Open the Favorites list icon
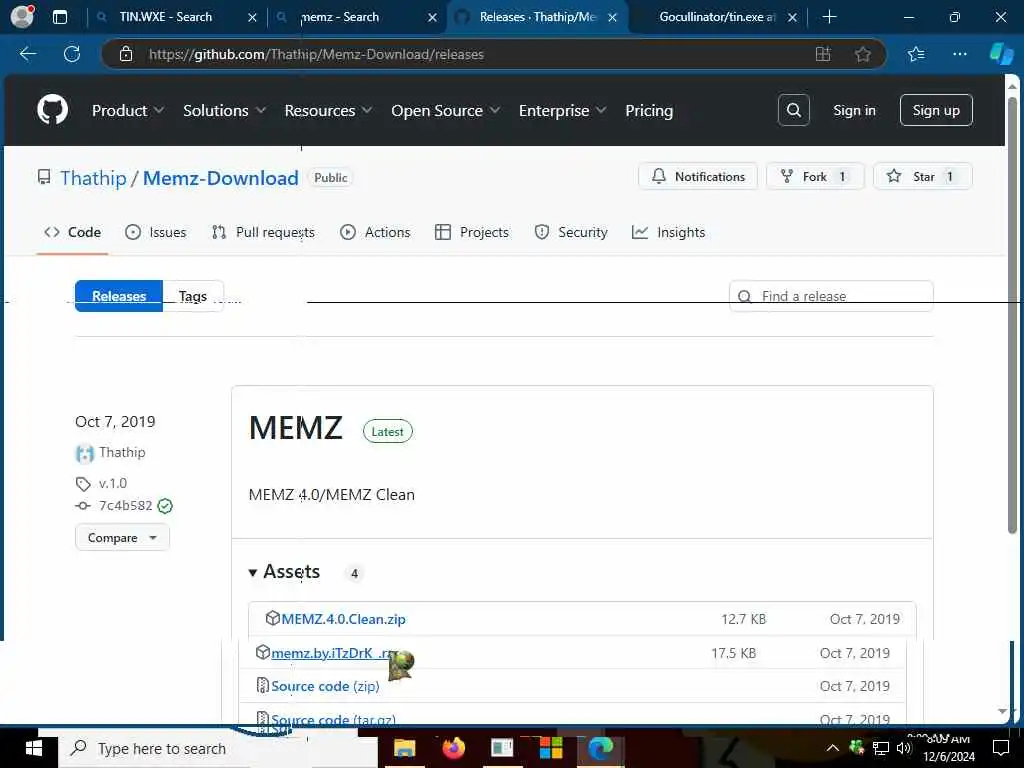Image resolution: width=1024 pixels, height=768 pixels. pyautogui.click(x=916, y=54)
